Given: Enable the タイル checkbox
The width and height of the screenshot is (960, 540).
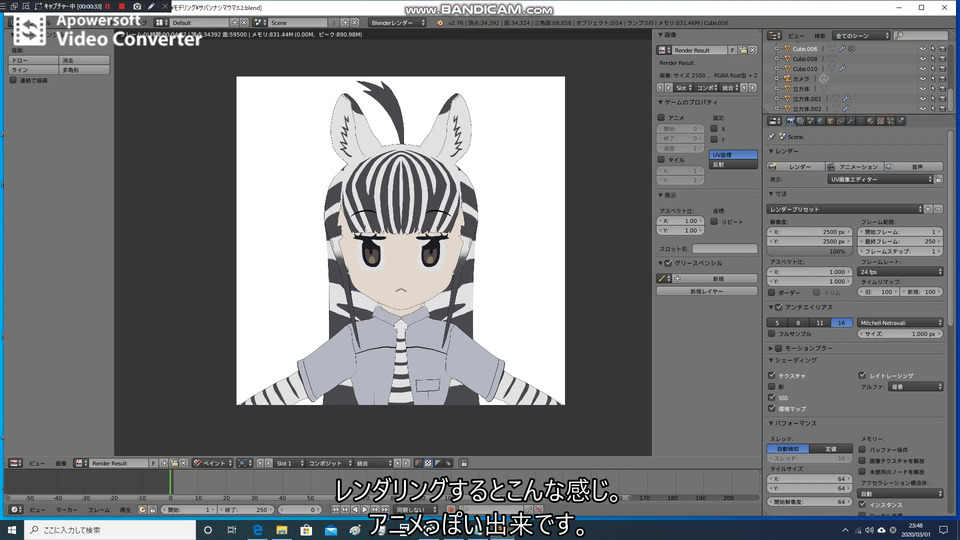Looking at the screenshot, I should coord(661,160).
